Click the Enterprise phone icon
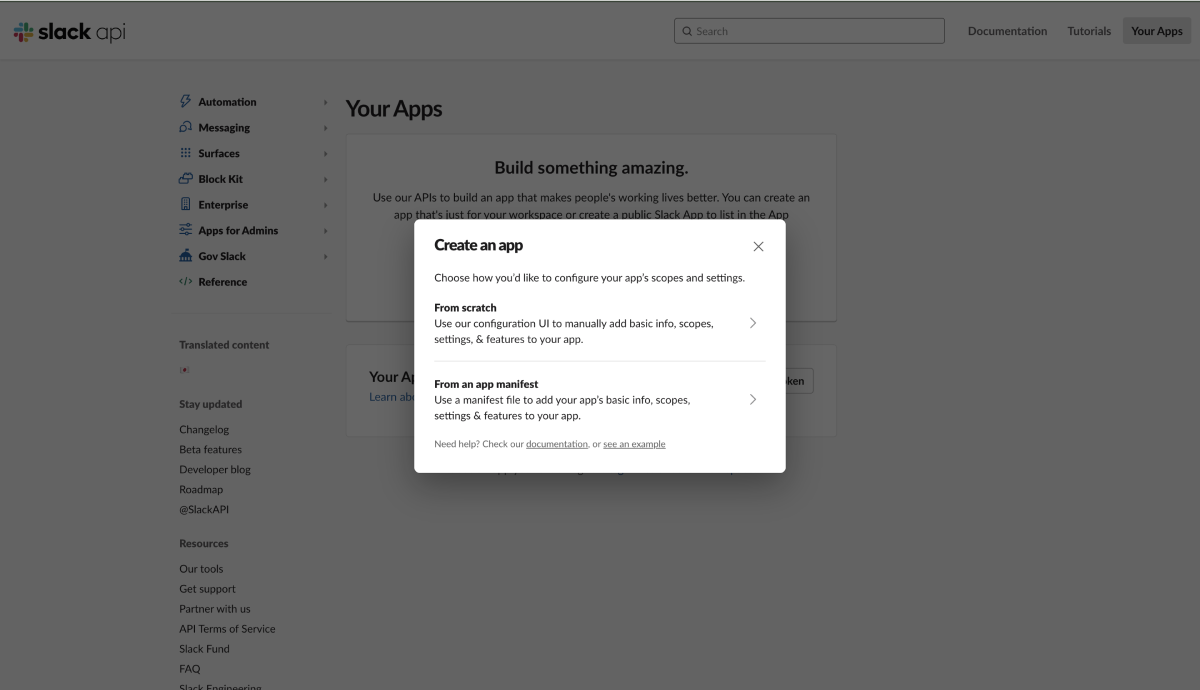The height and width of the screenshot is (690, 1200). (185, 204)
